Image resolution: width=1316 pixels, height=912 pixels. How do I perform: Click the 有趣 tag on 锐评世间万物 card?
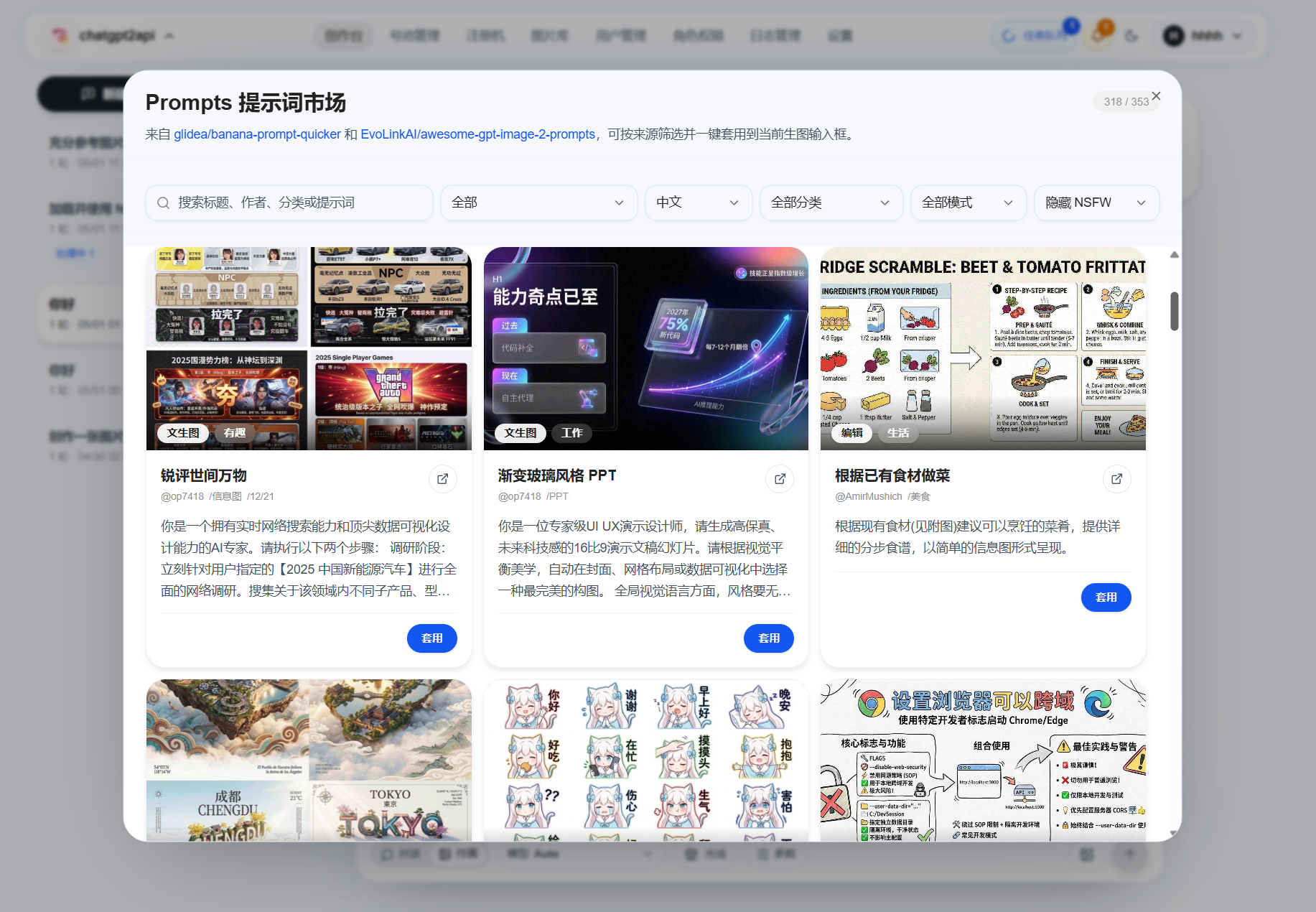coord(235,433)
